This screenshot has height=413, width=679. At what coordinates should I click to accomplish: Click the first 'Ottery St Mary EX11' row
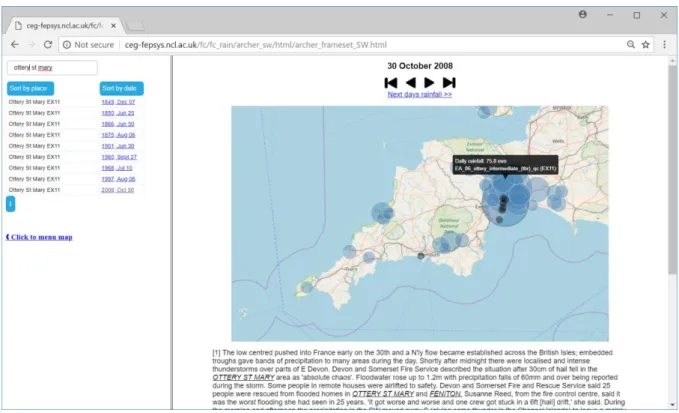[x=34, y=102]
